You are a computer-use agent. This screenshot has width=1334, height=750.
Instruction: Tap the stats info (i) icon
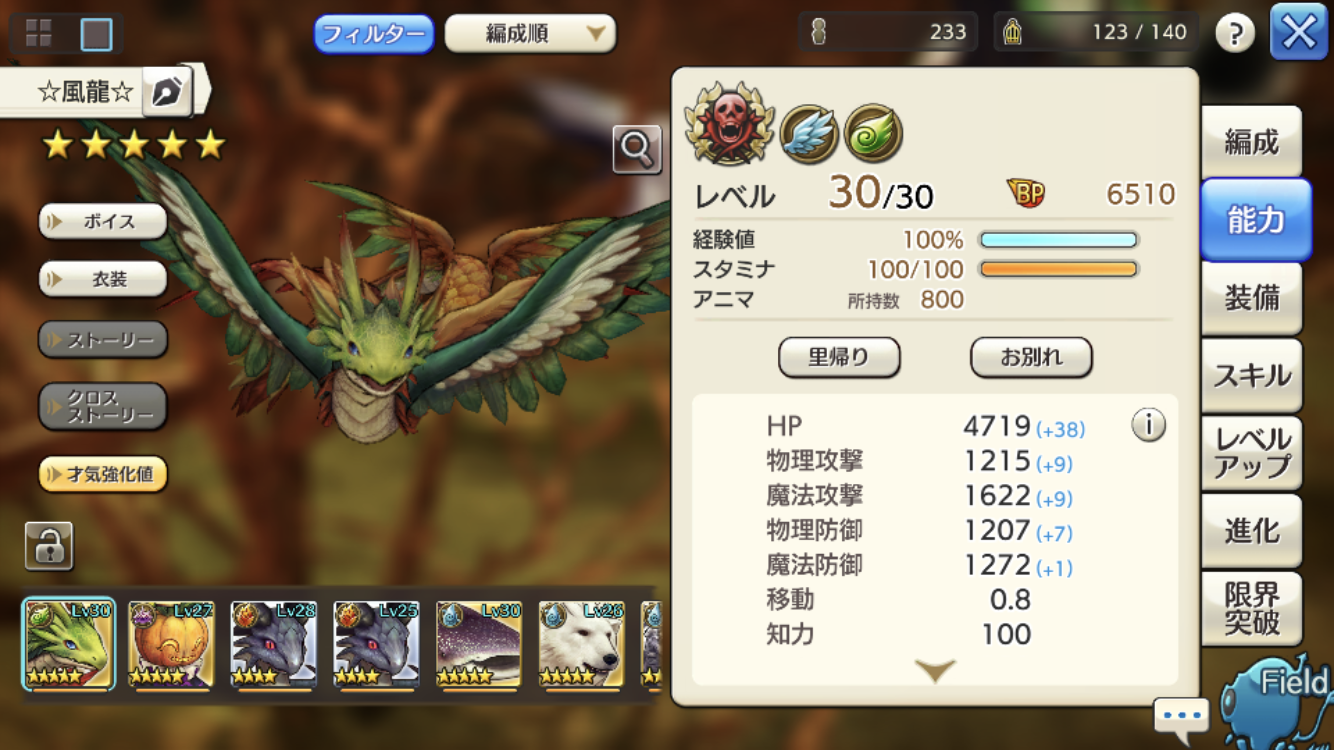1148,426
